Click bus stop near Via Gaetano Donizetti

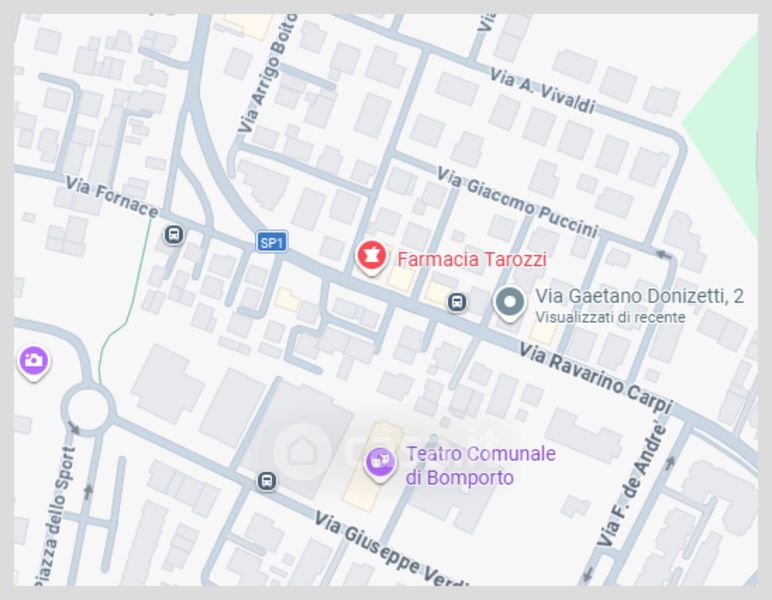click(x=456, y=302)
